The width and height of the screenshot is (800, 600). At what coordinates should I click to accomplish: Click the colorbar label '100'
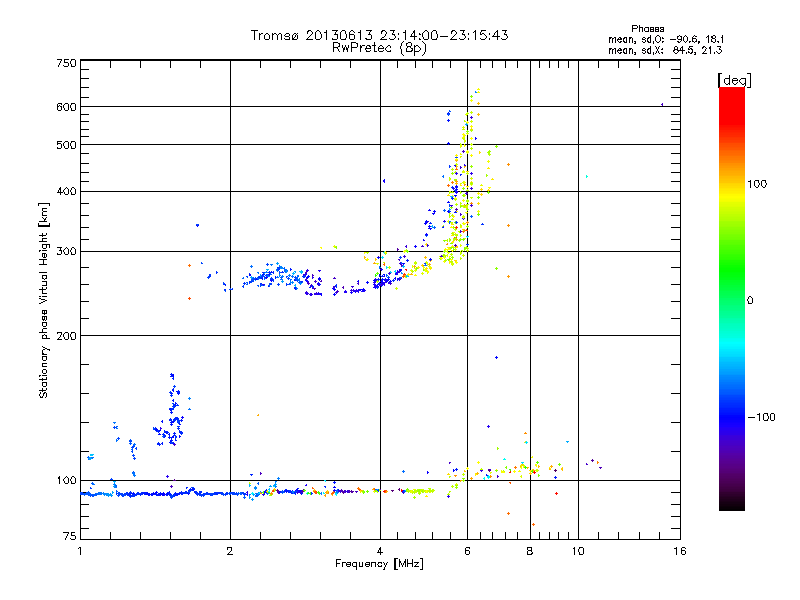[757, 184]
